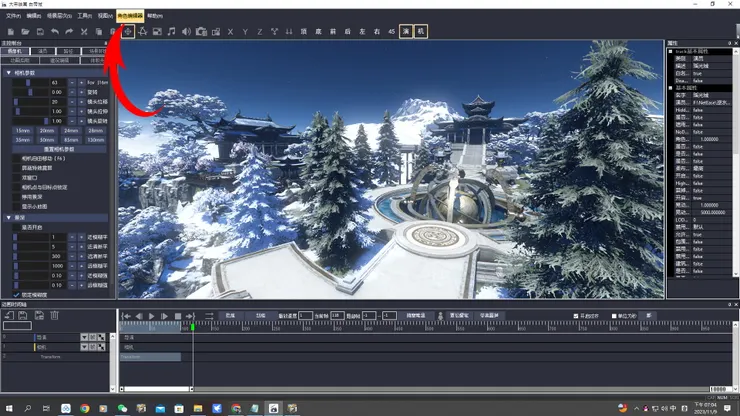Uncheck the 锁定模糊度 checkbox
The width and height of the screenshot is (740, 416).
[x=16, y=295]
